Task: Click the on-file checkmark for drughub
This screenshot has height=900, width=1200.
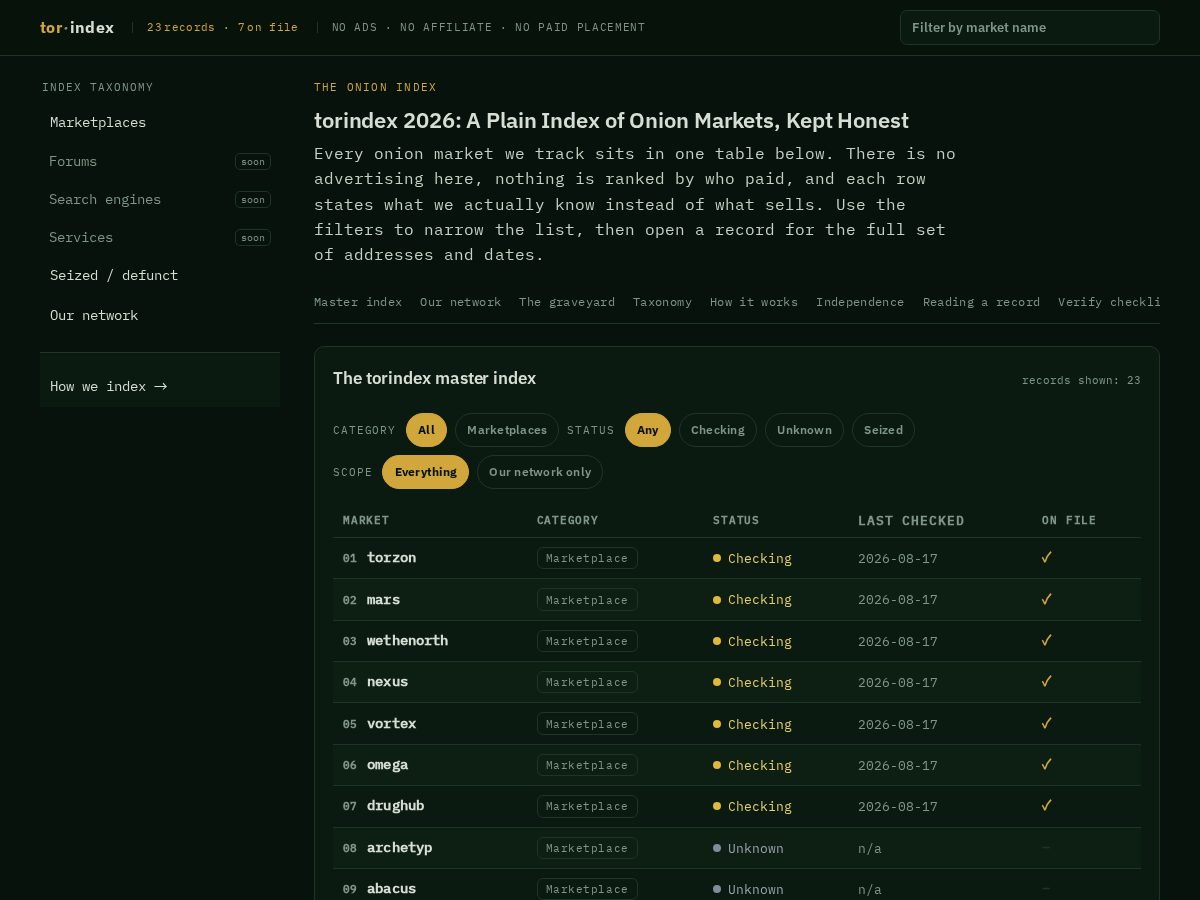Action: click(1046, 805)
